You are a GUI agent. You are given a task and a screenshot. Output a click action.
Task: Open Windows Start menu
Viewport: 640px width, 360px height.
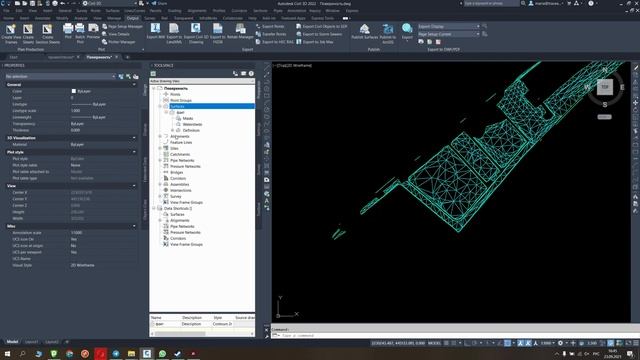7,353
